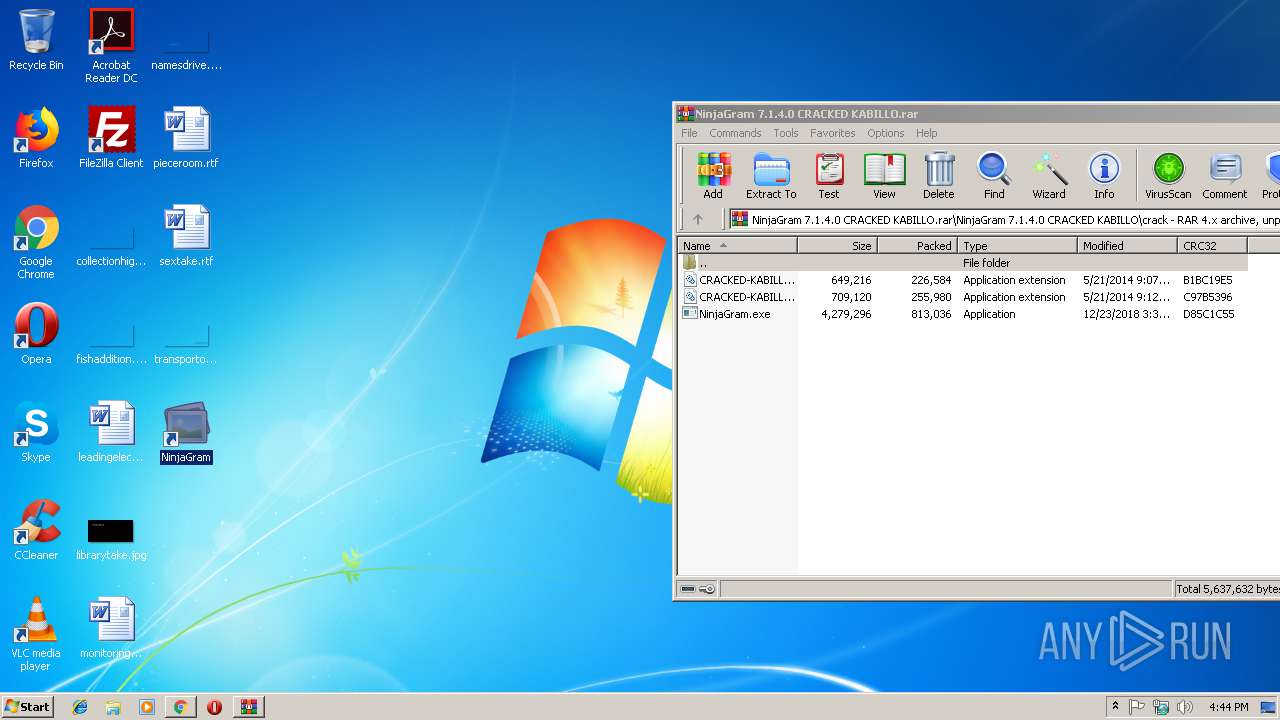The image size is (1280, 720).
Task: Click the WinRAR taskbar button
Action: (x=249, y=707)
